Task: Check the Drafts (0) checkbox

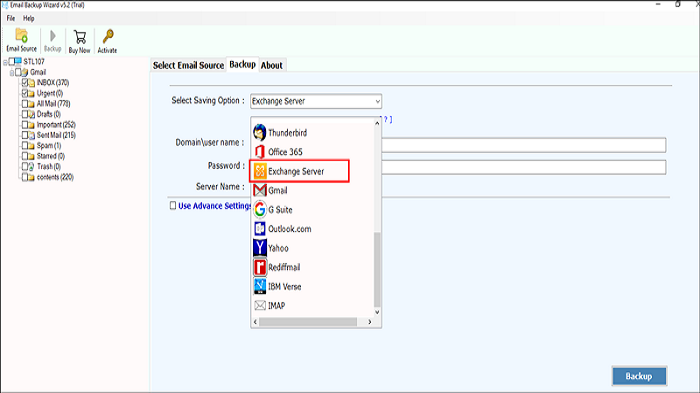Action: (25, 114)
